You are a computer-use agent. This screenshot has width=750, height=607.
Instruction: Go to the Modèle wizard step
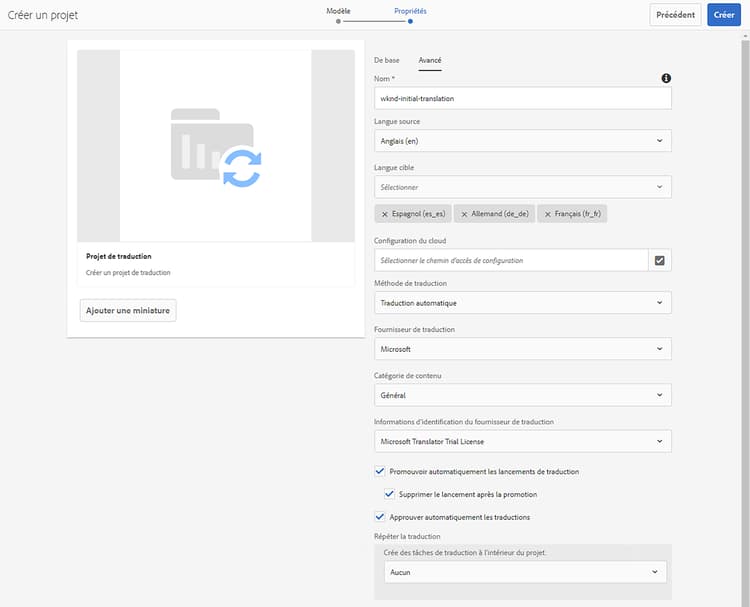click(x=338, y=15)
